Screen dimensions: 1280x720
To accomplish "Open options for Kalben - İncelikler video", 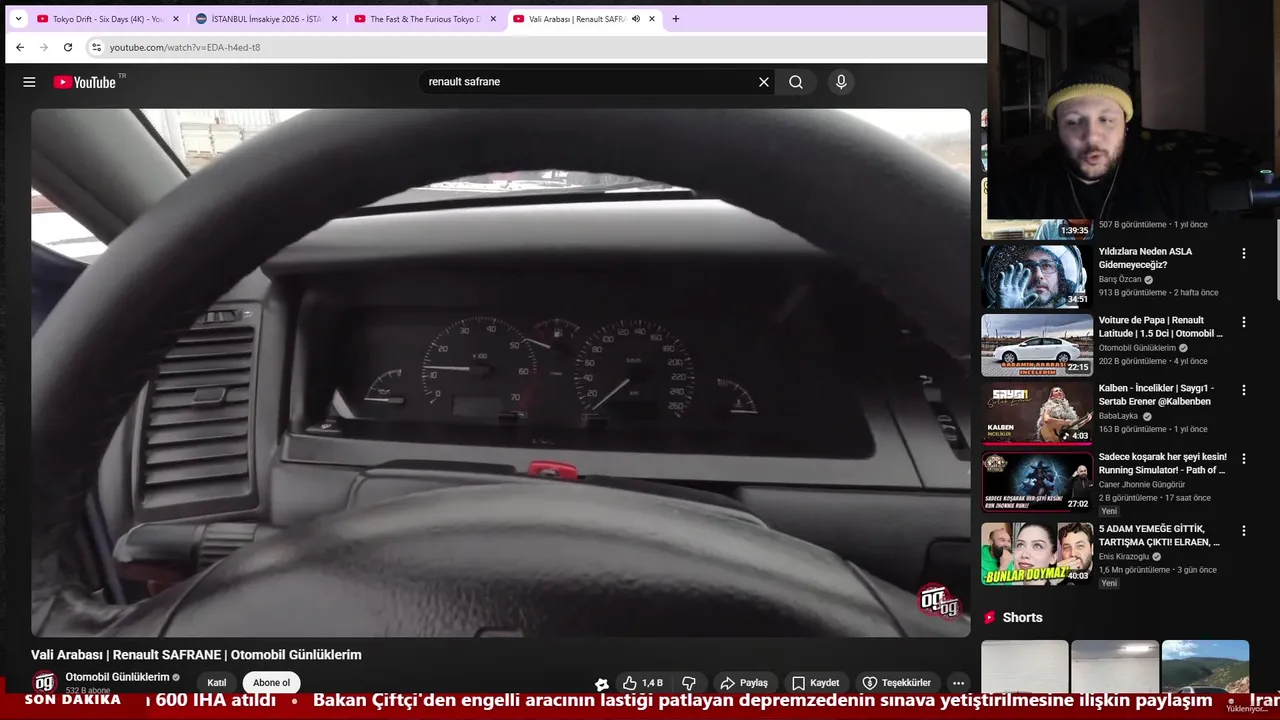I will coord(1244,390).
